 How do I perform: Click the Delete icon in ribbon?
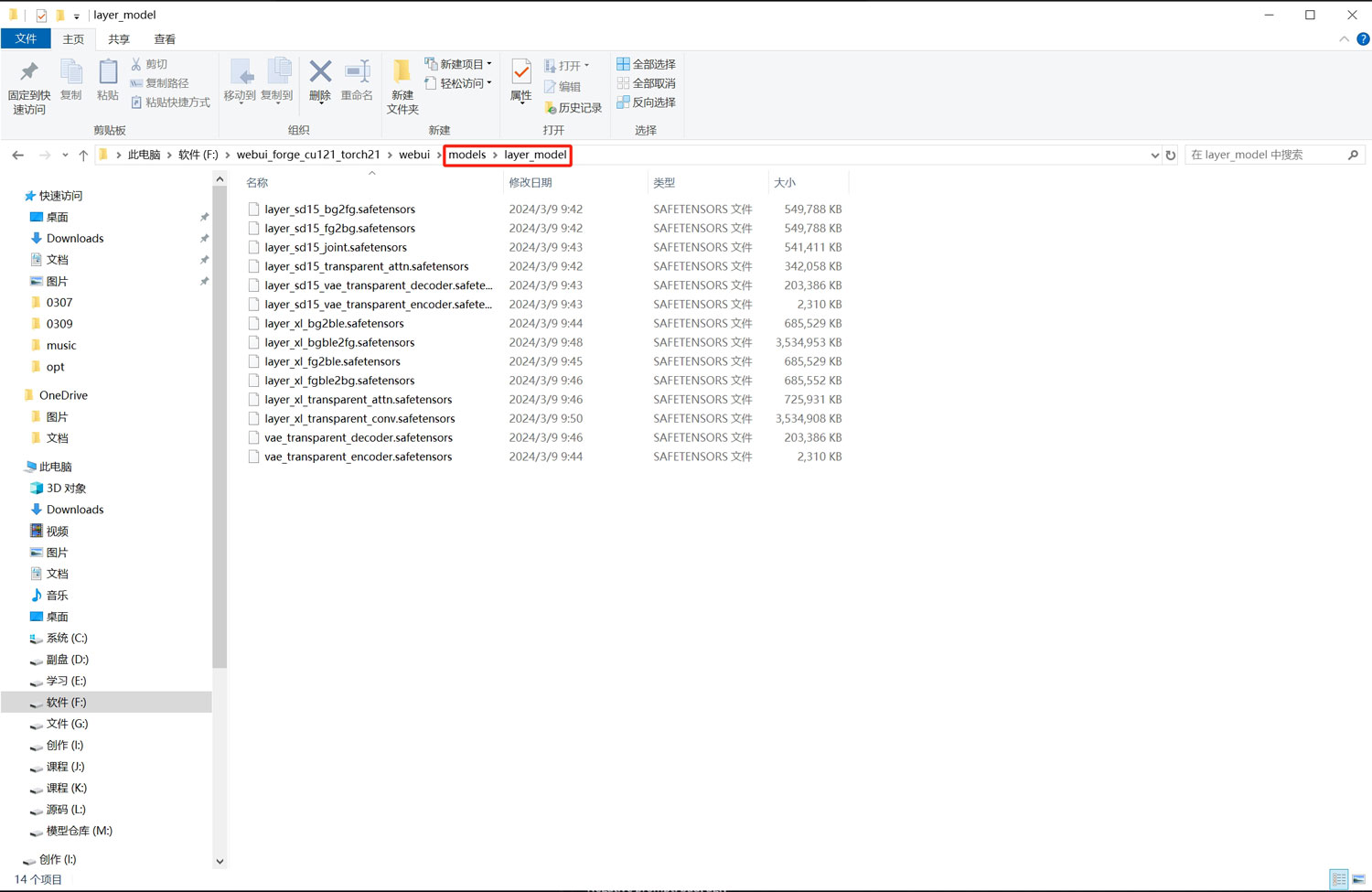pos(320,73)
